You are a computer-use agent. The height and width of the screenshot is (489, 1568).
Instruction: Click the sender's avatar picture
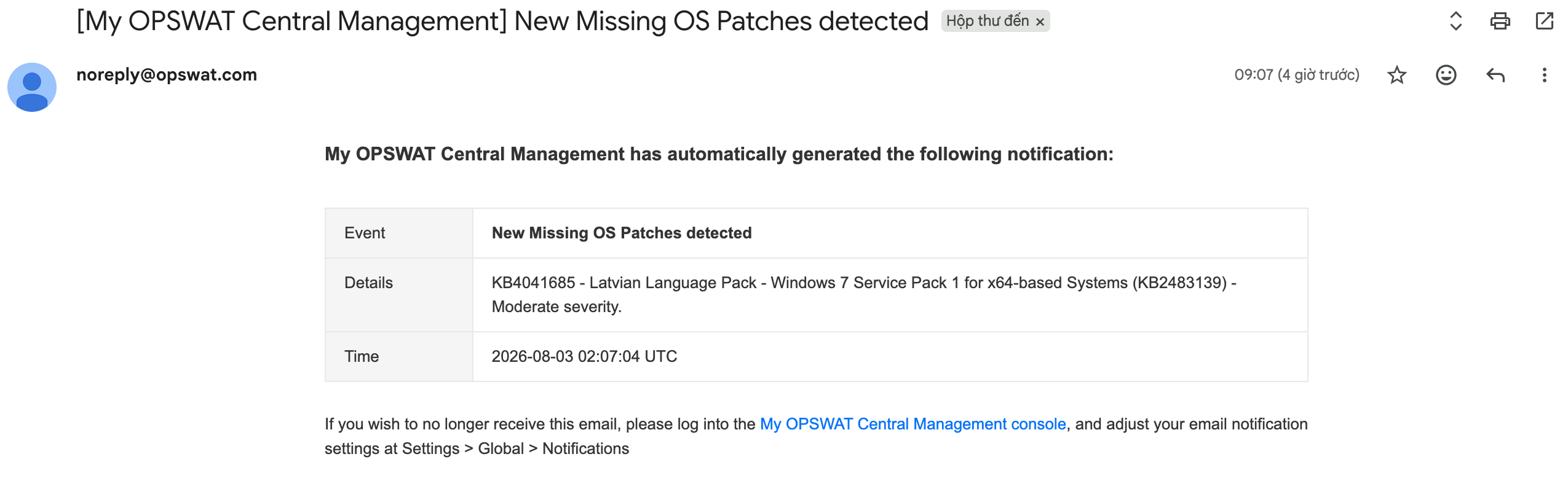(32, 87)
